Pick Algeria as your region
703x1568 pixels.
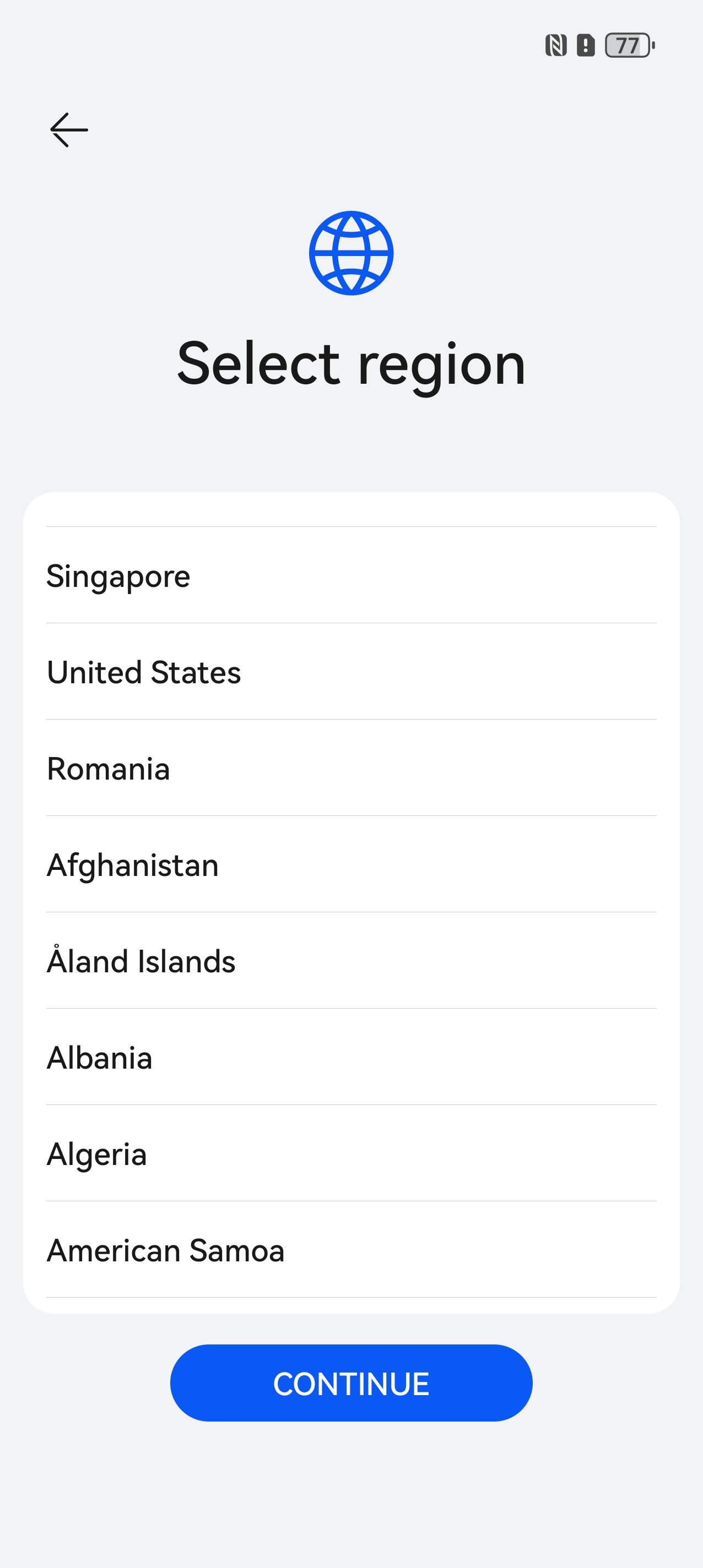coord(351,1153)
